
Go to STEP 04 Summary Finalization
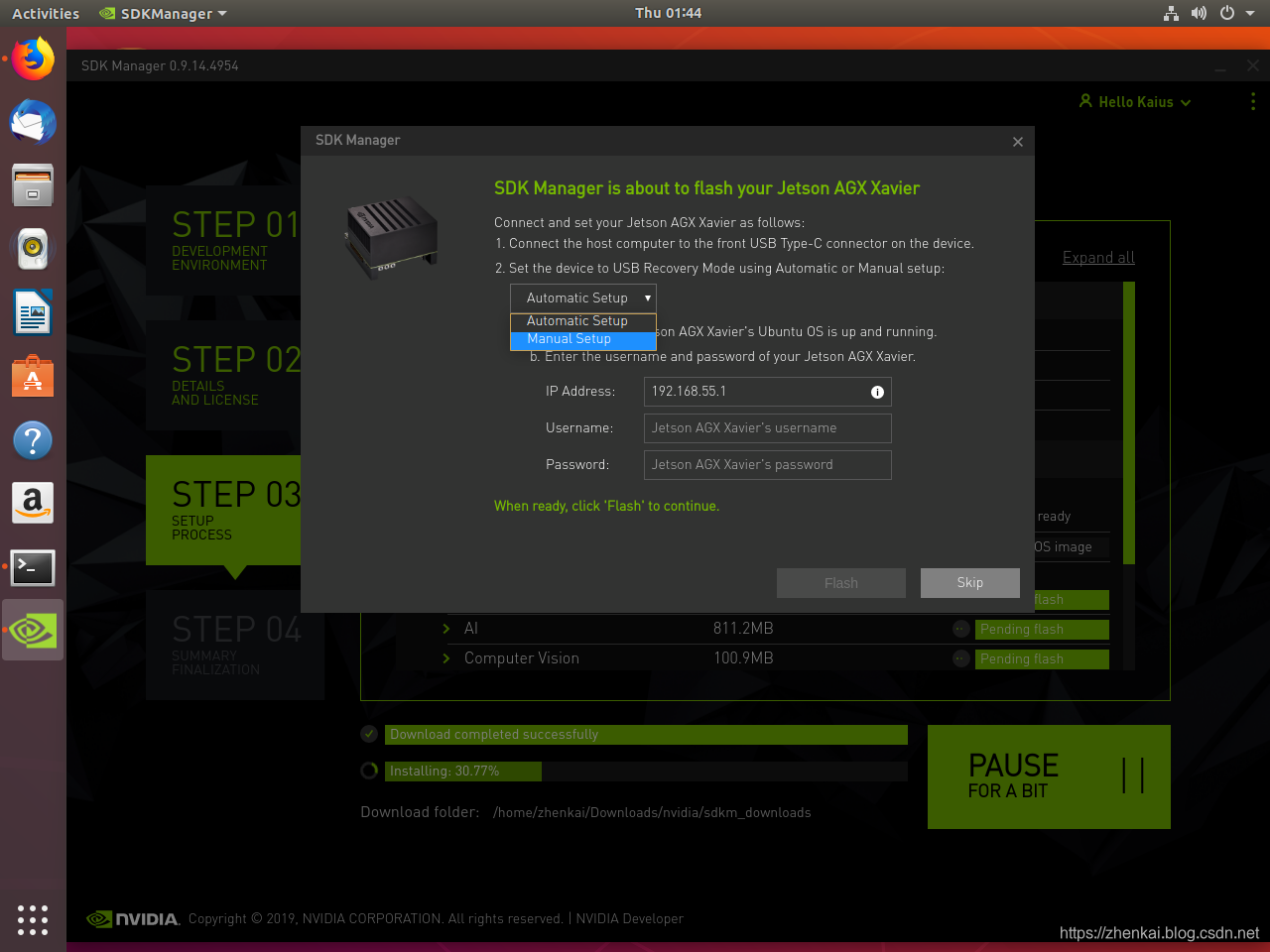[x=235, y=646]
